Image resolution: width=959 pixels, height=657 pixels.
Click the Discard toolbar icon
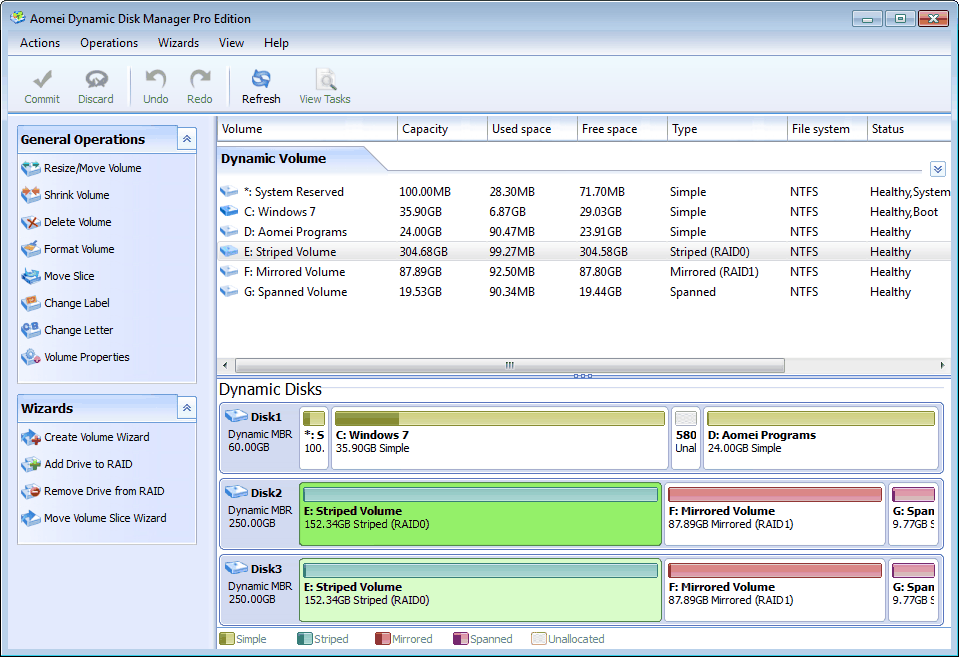(x=96, y=80)
